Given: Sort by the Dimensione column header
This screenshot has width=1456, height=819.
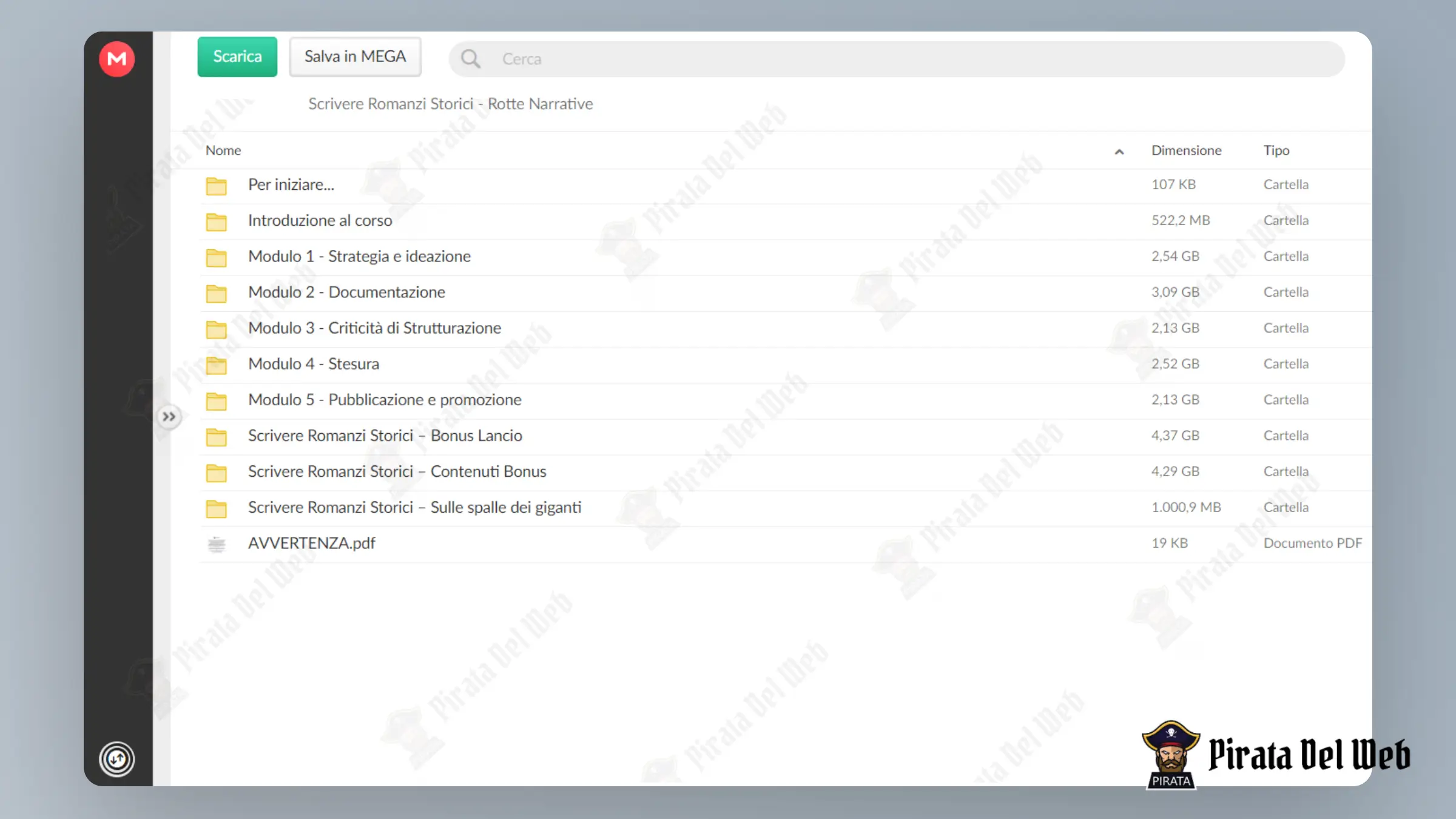Looking at the screenshot, I should (1186, 150).
